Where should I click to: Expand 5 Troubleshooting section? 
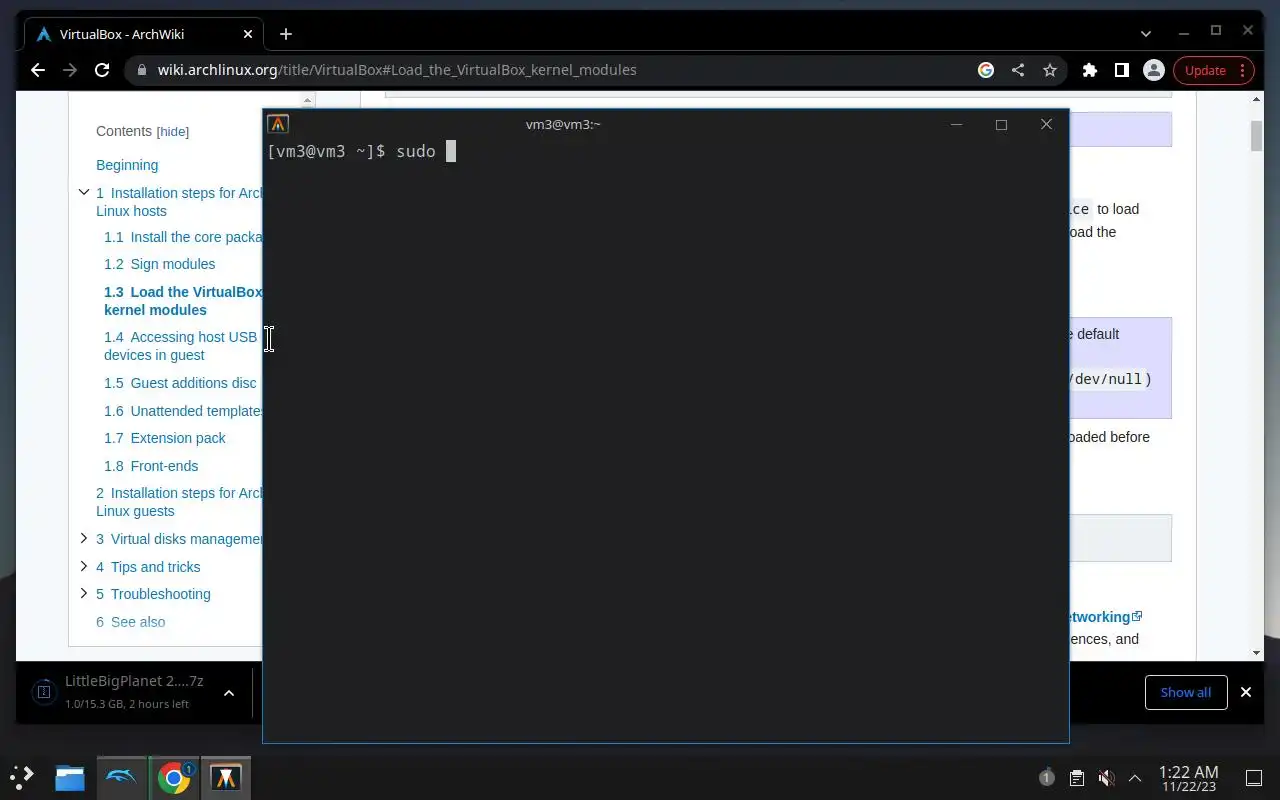84,593
